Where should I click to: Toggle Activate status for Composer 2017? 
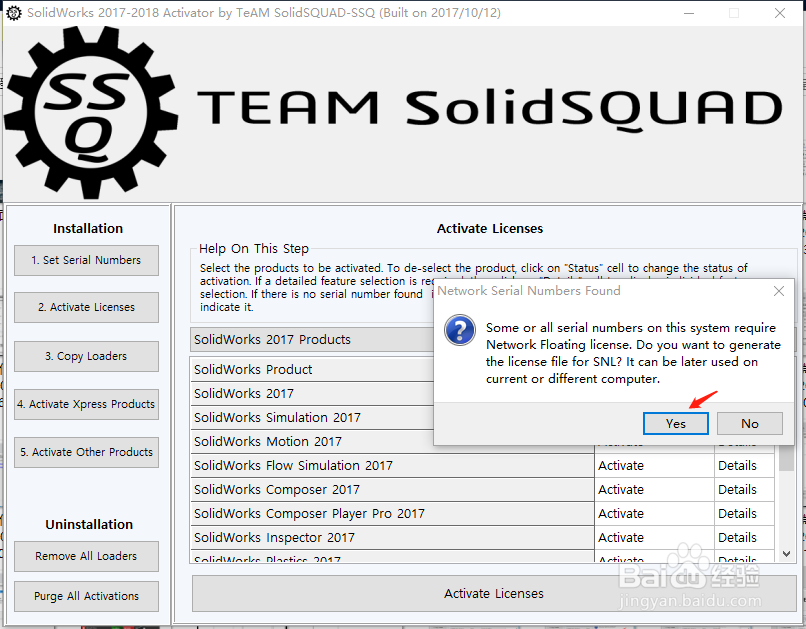(654, 490)
